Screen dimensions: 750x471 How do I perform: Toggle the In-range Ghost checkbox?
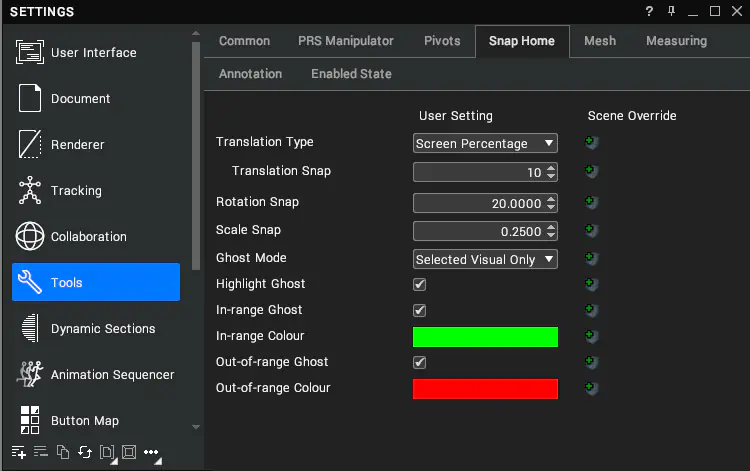[419, 310]
